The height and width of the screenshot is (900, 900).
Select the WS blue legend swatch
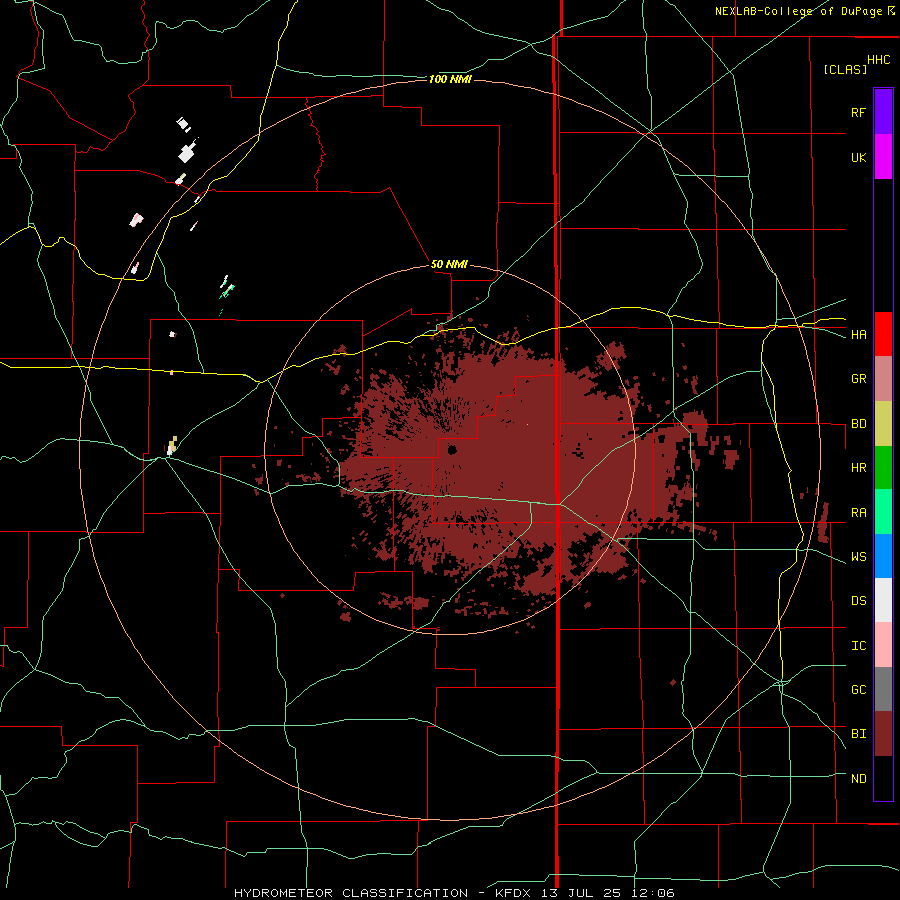pos(883,556)
